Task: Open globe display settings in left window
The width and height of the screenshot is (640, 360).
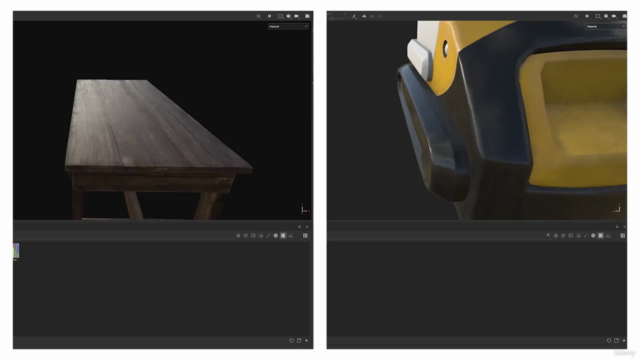Action: coord(289,16)
